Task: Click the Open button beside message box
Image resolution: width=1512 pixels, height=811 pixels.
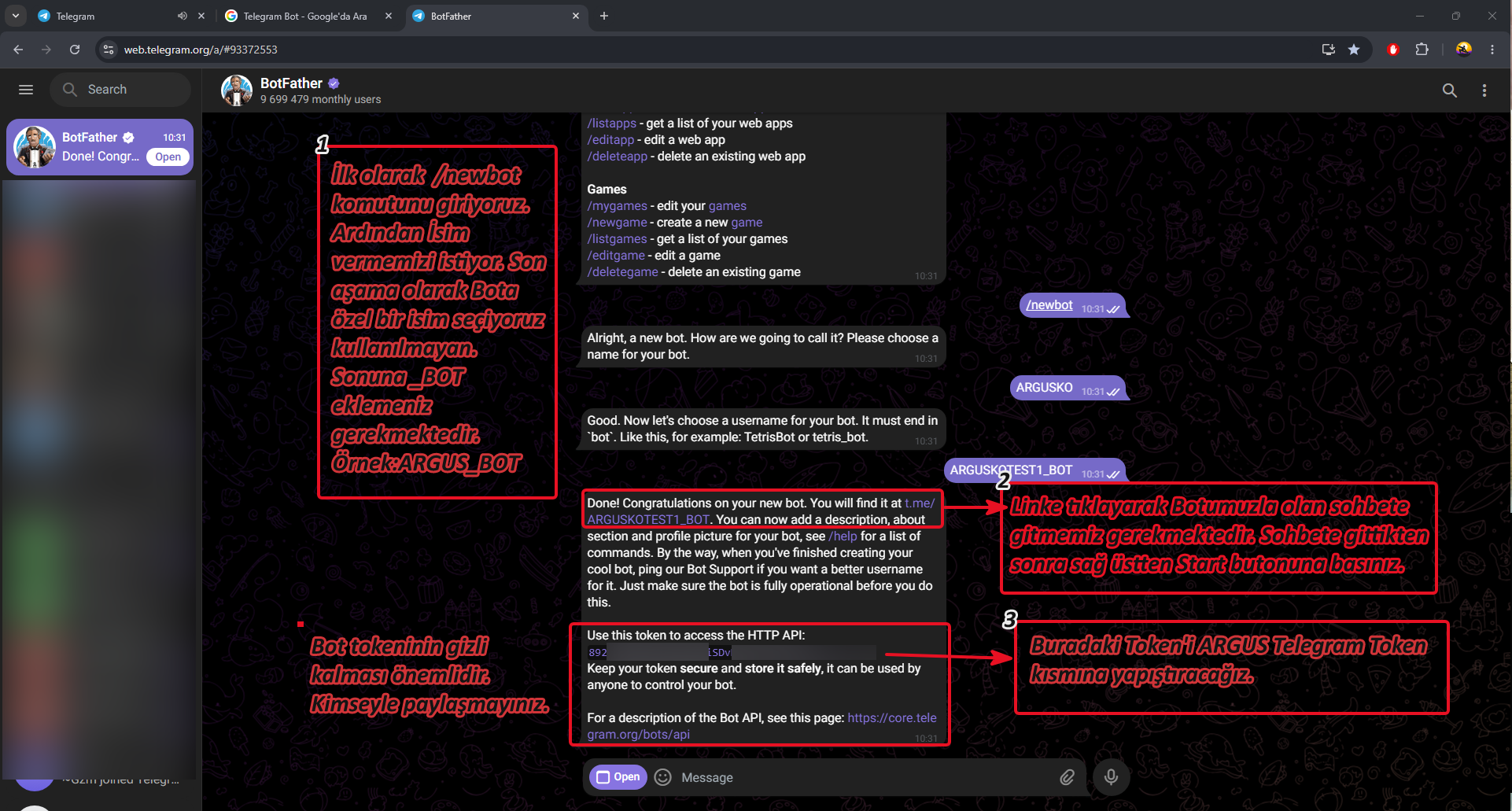Action: tap(618, 777)
